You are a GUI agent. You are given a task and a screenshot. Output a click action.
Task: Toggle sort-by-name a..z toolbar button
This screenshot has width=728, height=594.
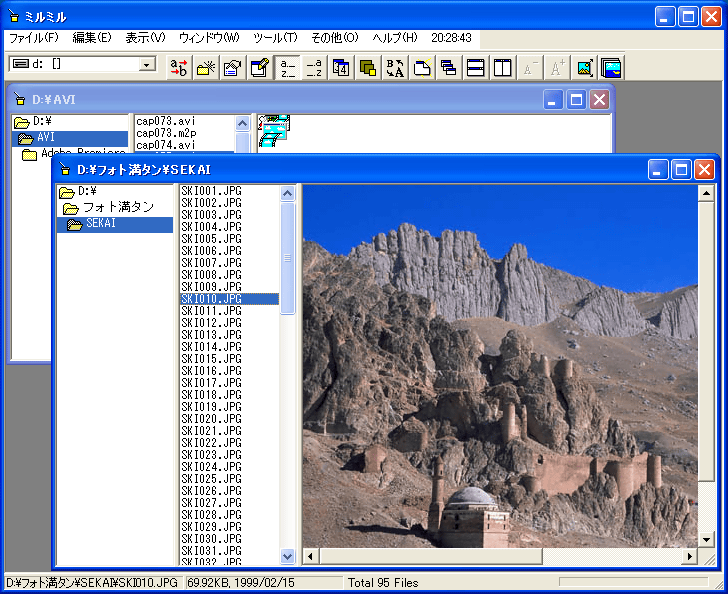click(x=287, y=68)
